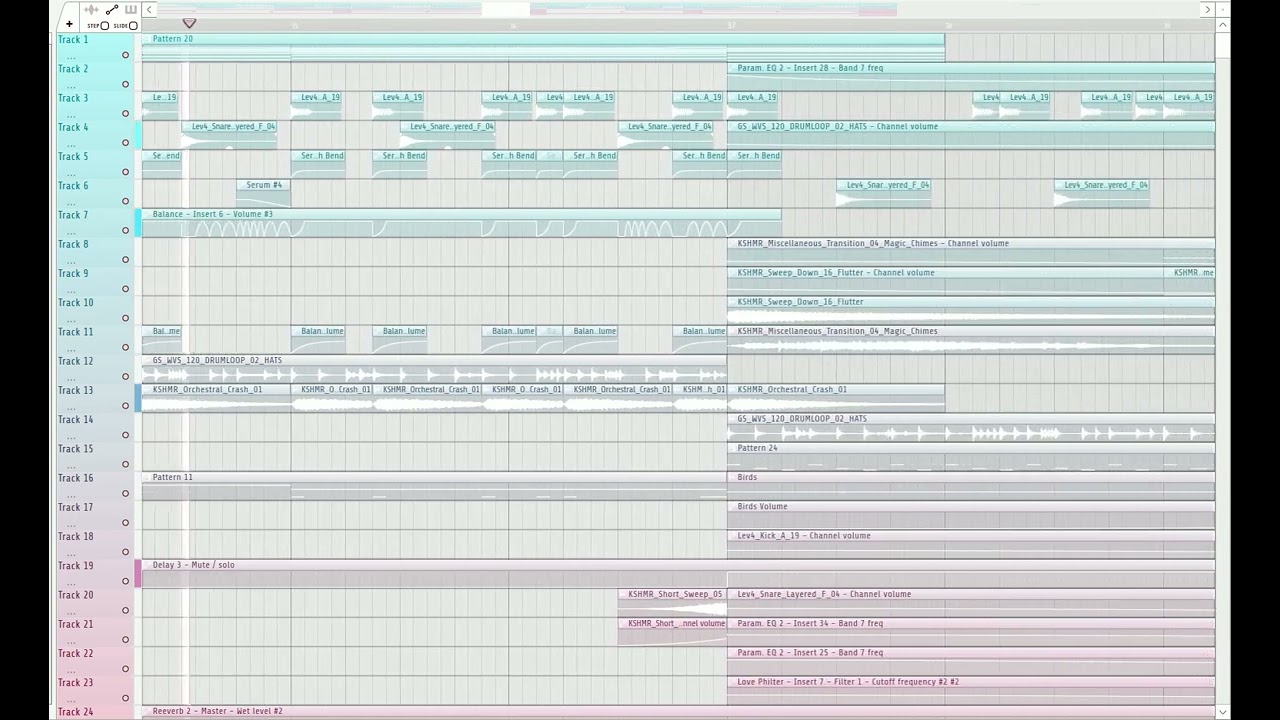Enable the STEP checkbox
The width and height of the screenshot is (1280, 720).
pos(105,26)
